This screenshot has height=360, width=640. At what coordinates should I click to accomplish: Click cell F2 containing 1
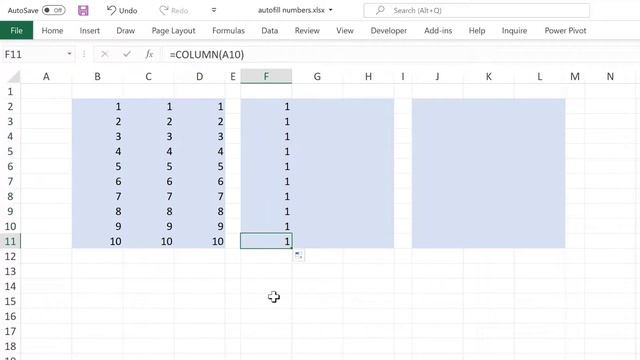266,107
